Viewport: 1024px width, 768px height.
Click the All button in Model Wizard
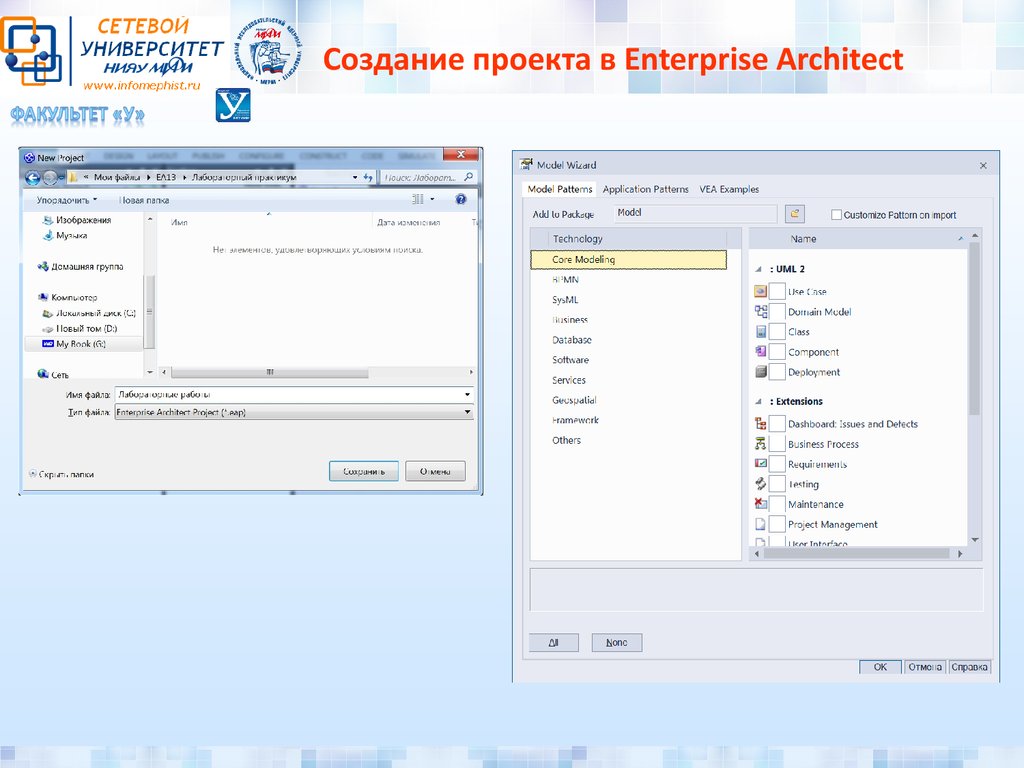click(x=554, y=643)
